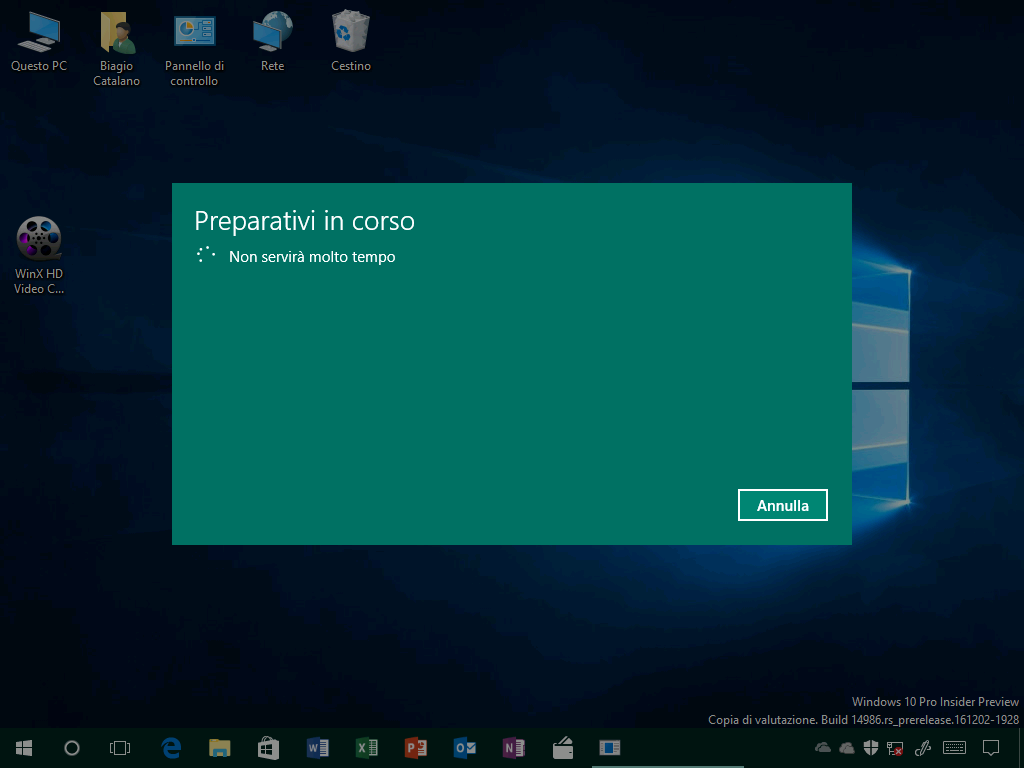Open the Rete network desktop icon
Screen dimensions: 1024x768
coord(272,40)
